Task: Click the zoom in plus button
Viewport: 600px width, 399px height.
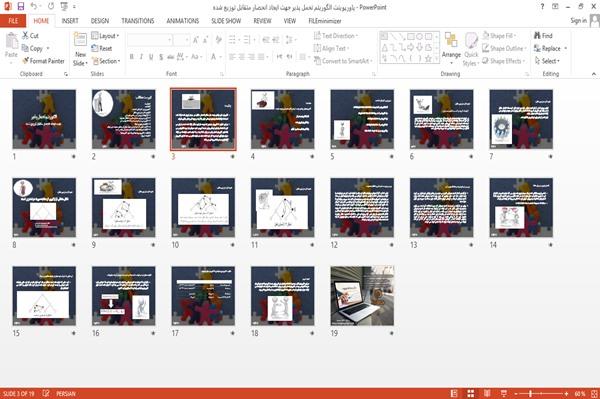Action: (x=566, y=394)
